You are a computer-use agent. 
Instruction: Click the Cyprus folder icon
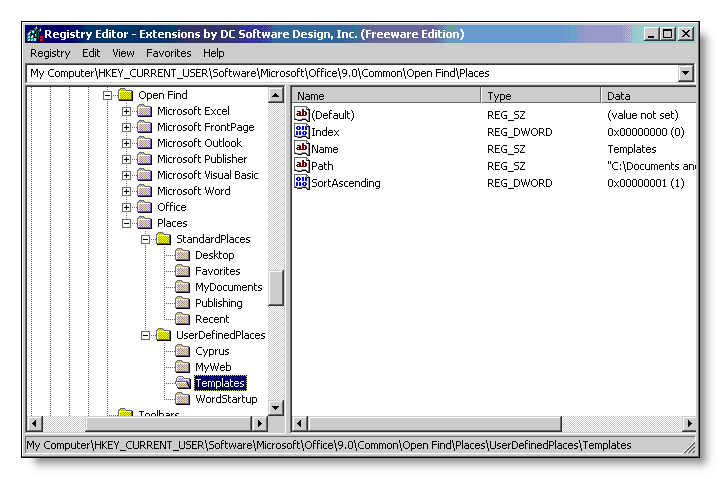tap(183, 351)
